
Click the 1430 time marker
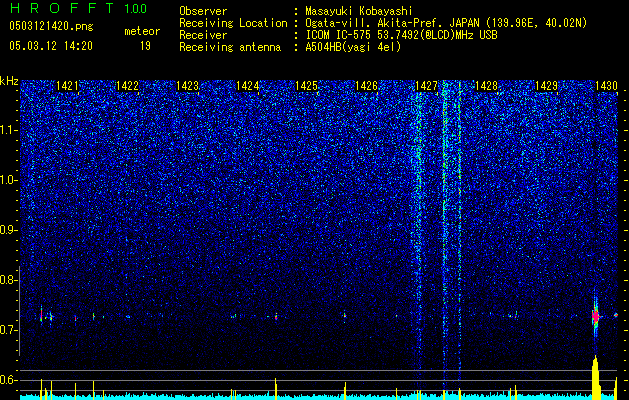pos(606,86)
